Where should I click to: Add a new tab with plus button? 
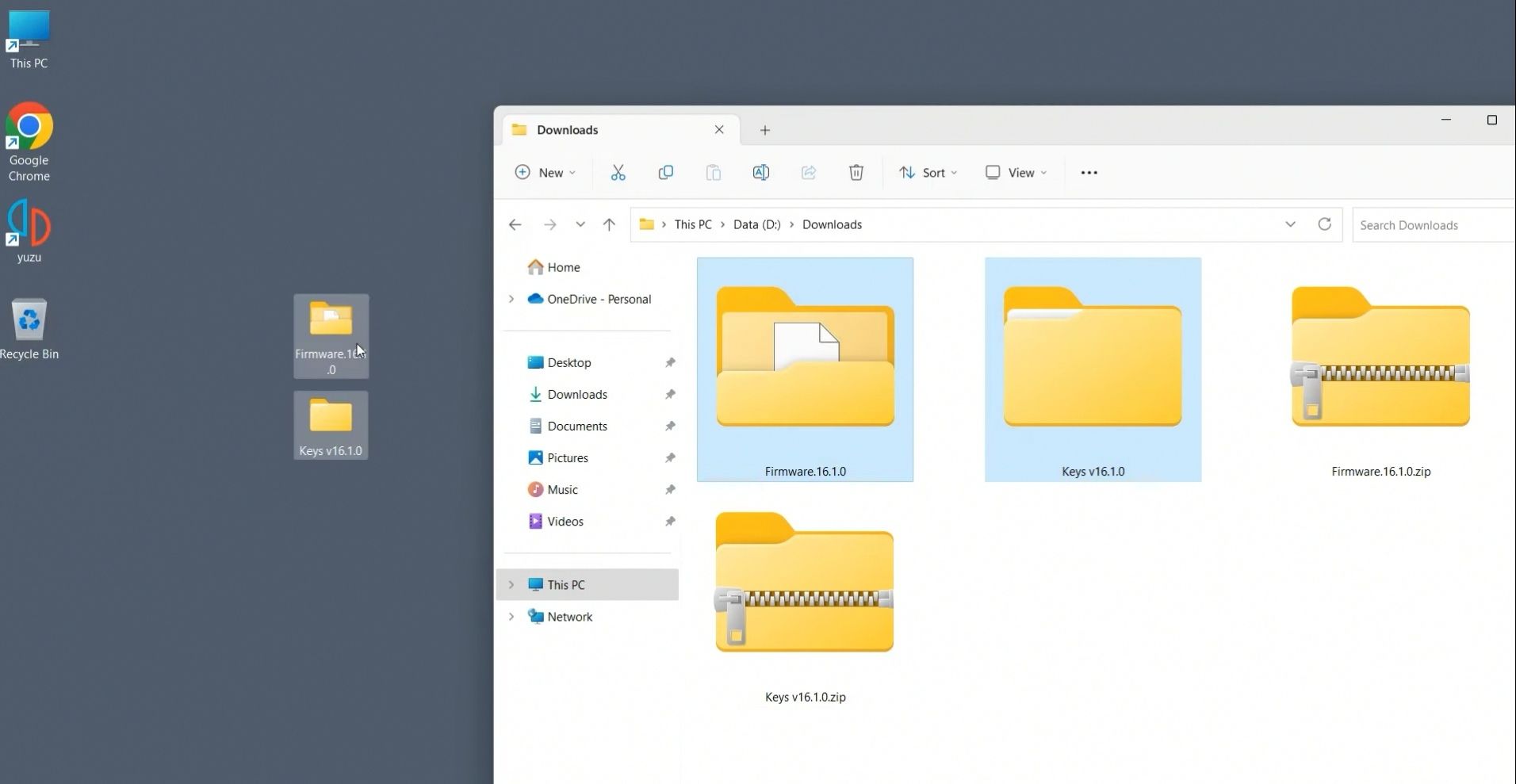click(x=764, y=130)
